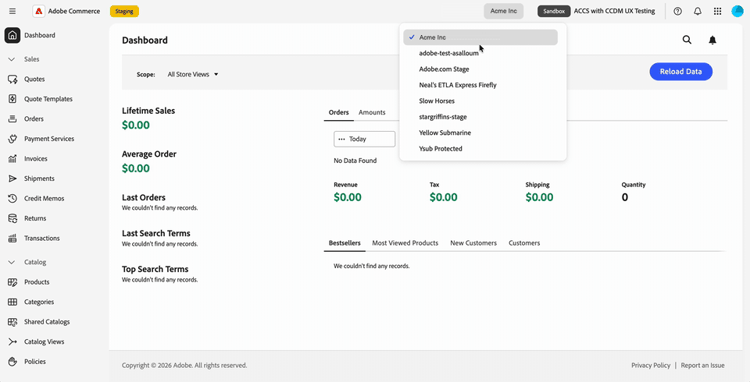The width and height of the screenshot is (750, 382).
Task: Open the Report an Issue link
Action: point(703,365)
